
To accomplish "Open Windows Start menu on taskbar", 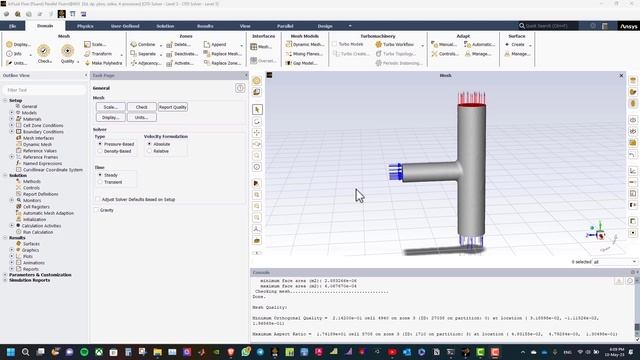I will point(11,352).
